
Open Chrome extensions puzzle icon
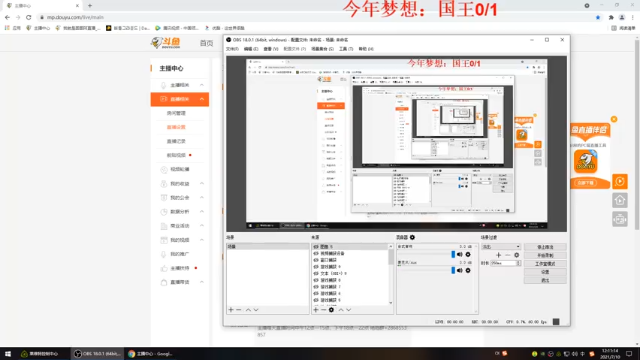click(x=611, y=18)
